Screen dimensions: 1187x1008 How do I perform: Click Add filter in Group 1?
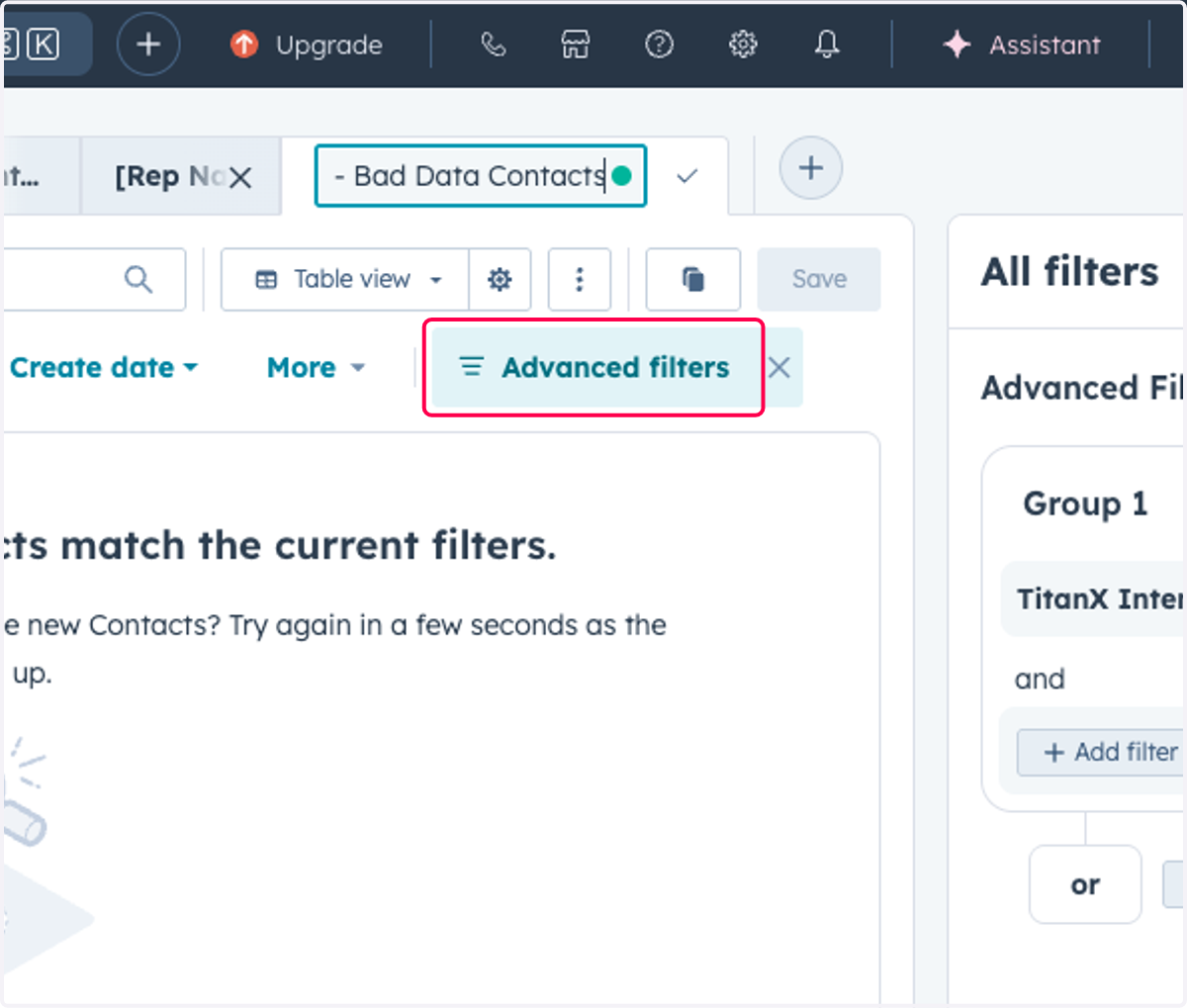1100,753
